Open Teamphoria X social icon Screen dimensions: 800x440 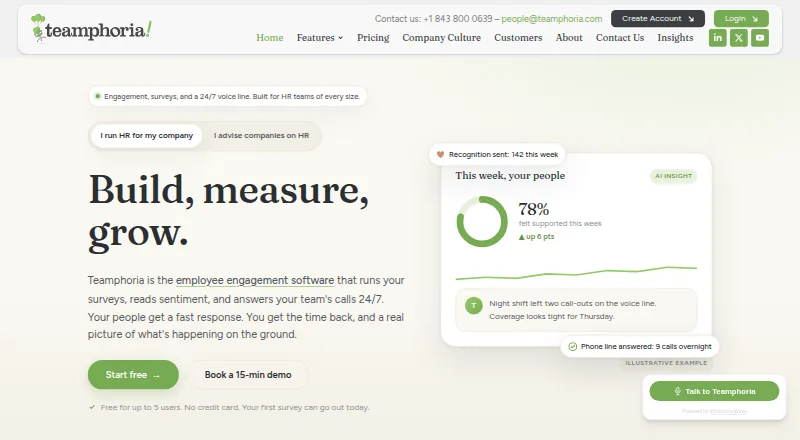point(738,38)
